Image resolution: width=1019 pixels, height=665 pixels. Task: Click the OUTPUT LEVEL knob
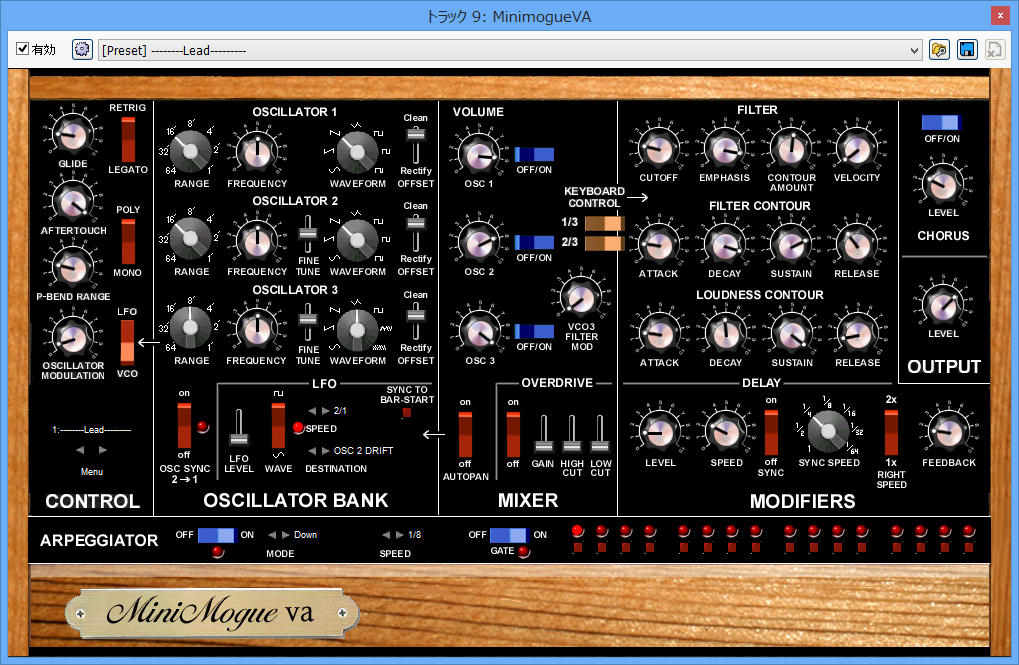[x=942, y=304]
